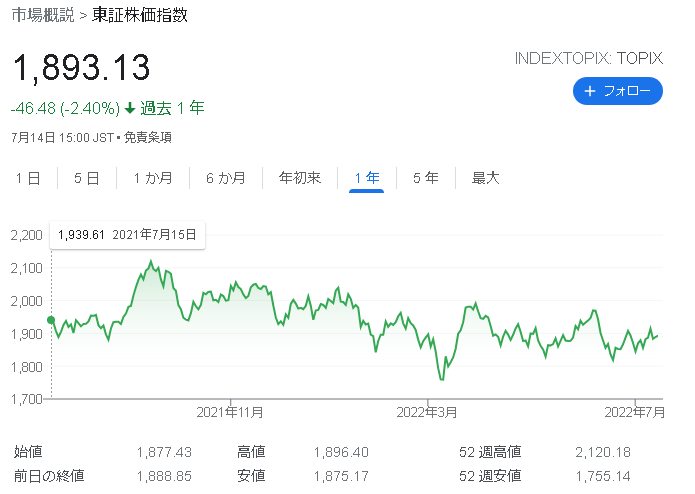Viewport: 695px width, 494px height.
Task: Select the 年初来 year-to-date tab
Action: [300, 178]
